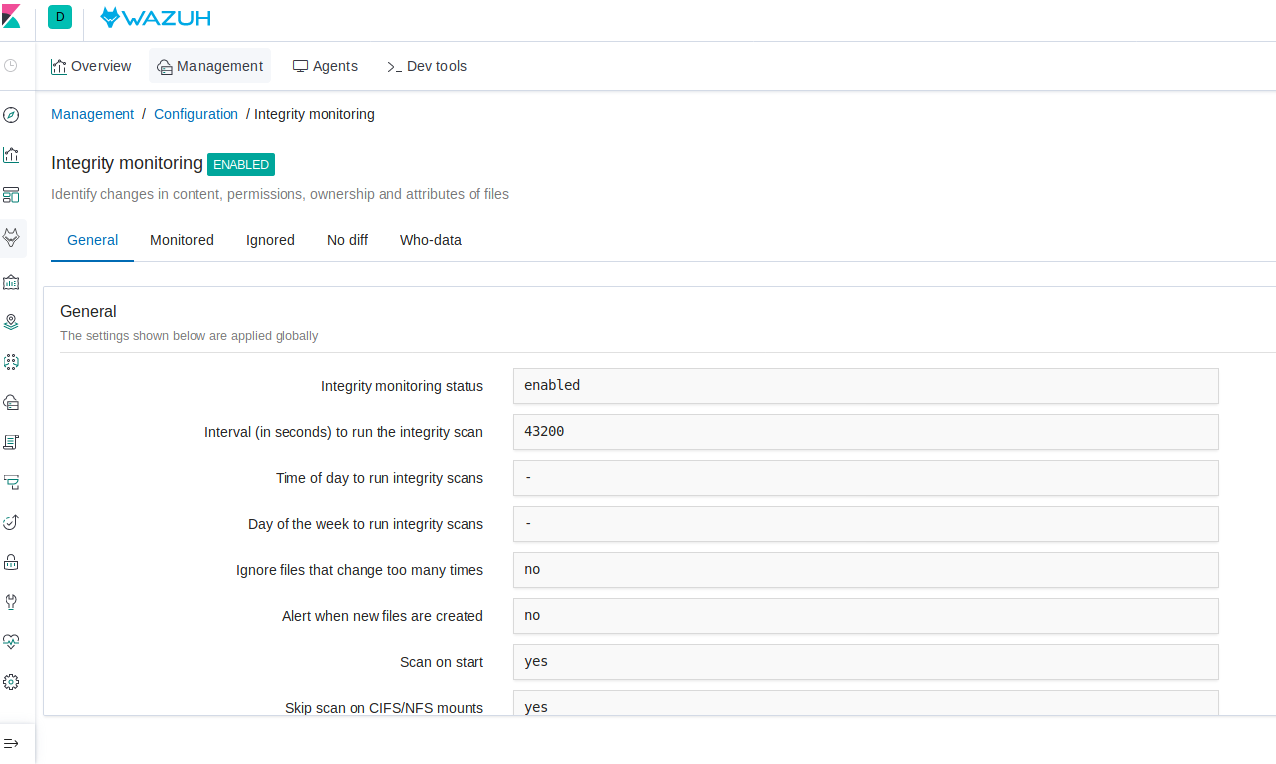The image size is (1276, 764).
Task: Open the Visualize bar-chart sidebar icon
Action: 11,155
